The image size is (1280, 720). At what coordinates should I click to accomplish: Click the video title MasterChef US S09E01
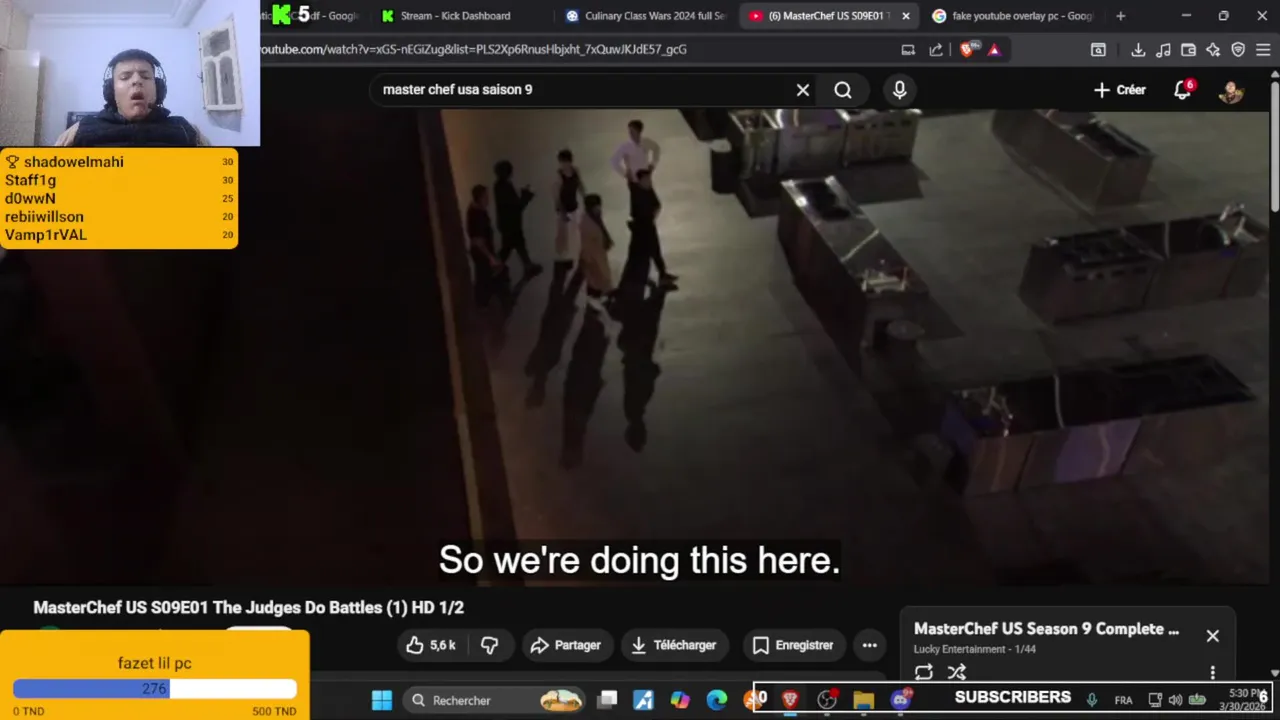coord(248,607)
